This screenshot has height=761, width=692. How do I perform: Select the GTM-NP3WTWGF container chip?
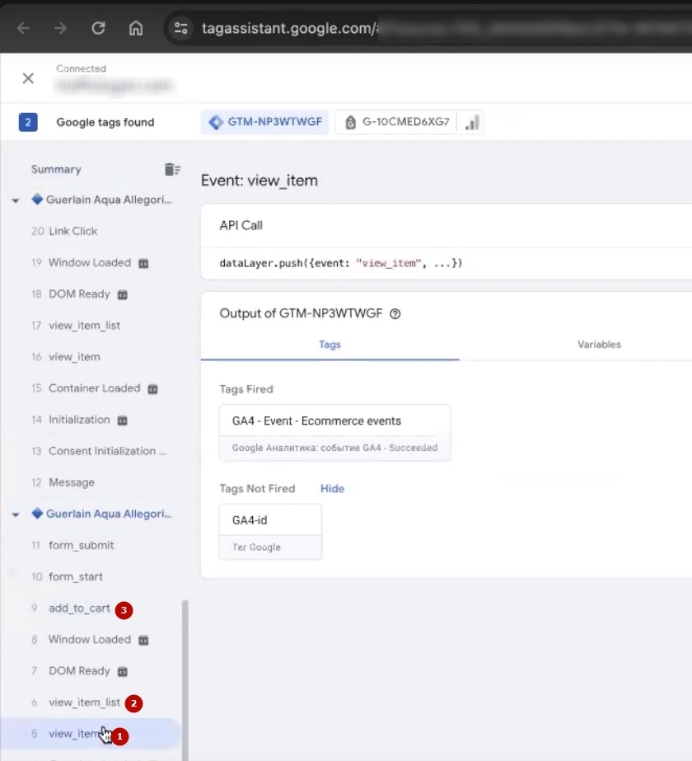(263, 122)
